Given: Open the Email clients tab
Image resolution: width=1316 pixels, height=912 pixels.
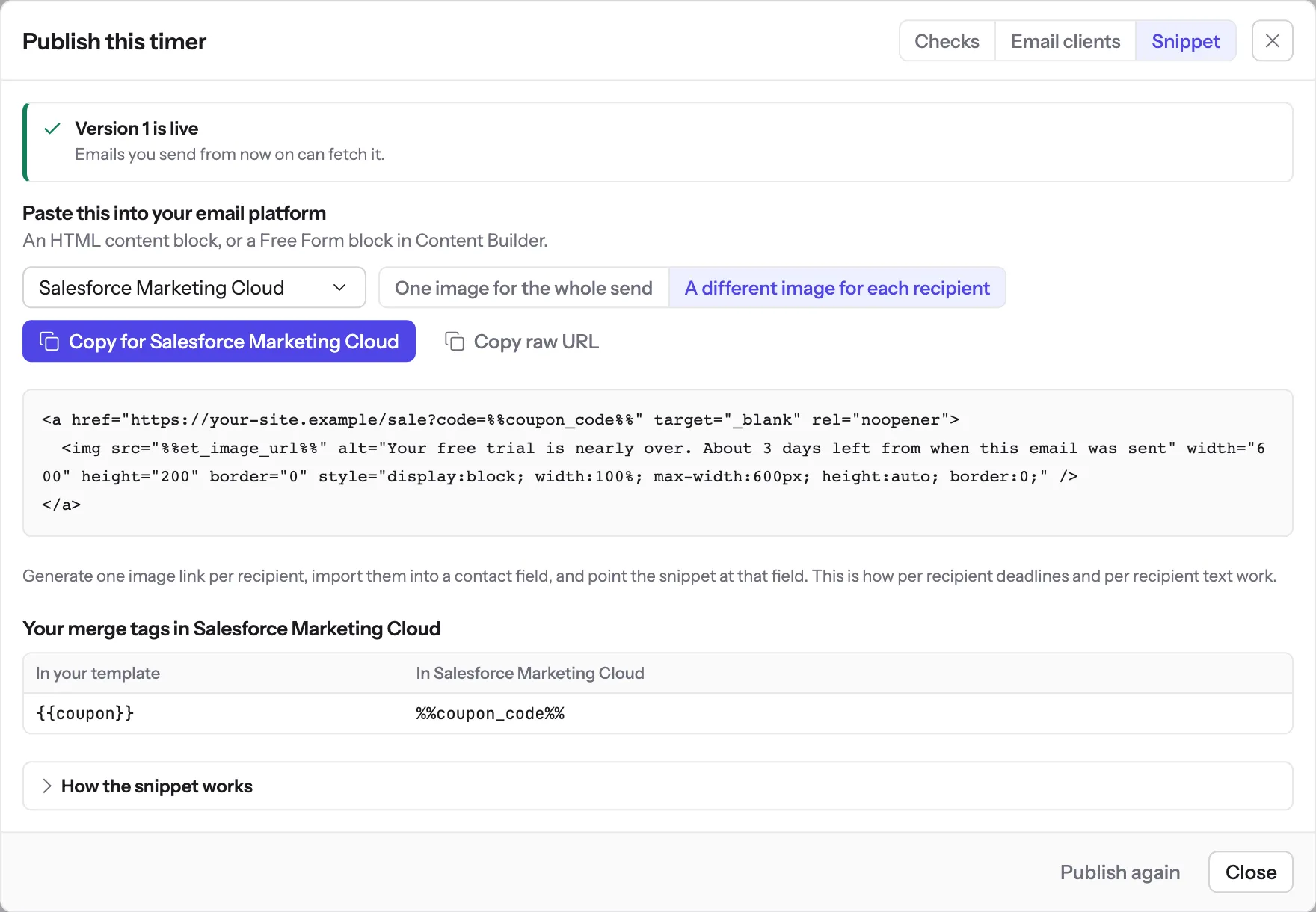Looking at the screenshot, I should click(x=1065, y=41).
